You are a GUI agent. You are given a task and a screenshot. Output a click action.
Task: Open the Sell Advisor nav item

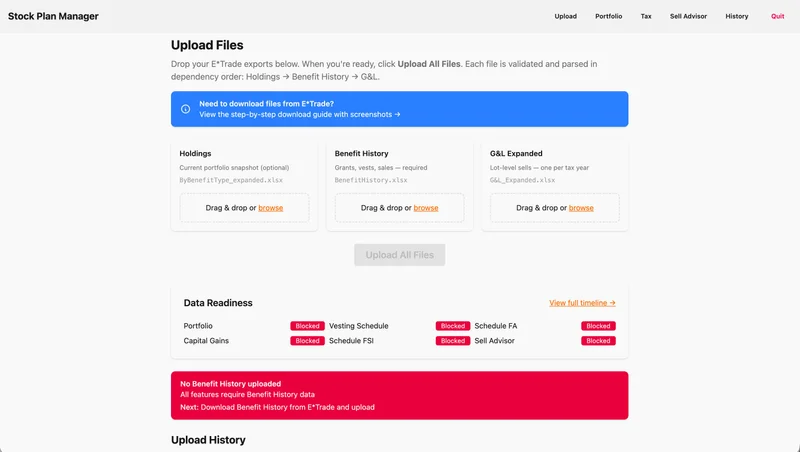click(688, 16)
